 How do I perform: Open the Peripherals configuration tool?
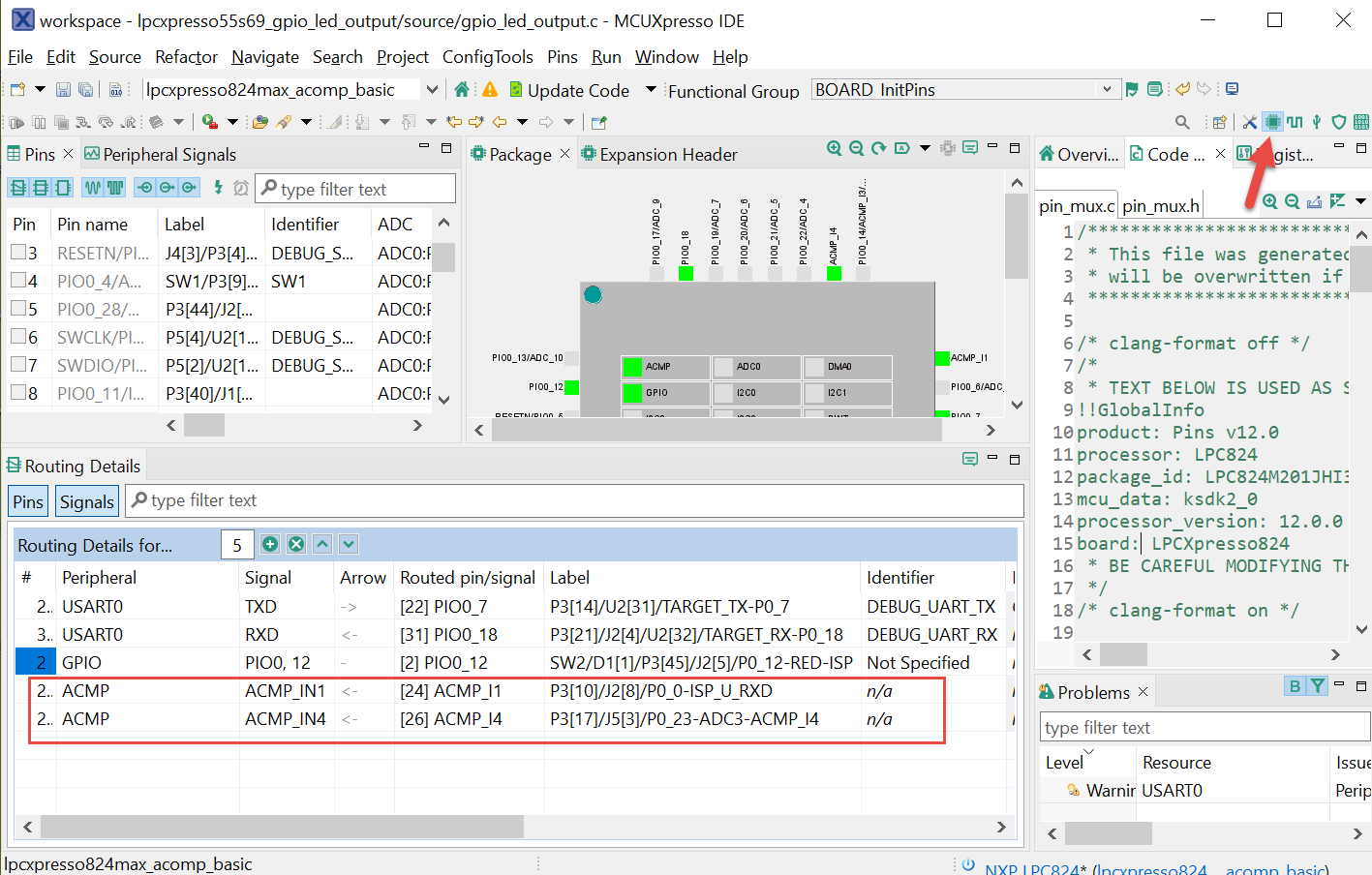1318,121
